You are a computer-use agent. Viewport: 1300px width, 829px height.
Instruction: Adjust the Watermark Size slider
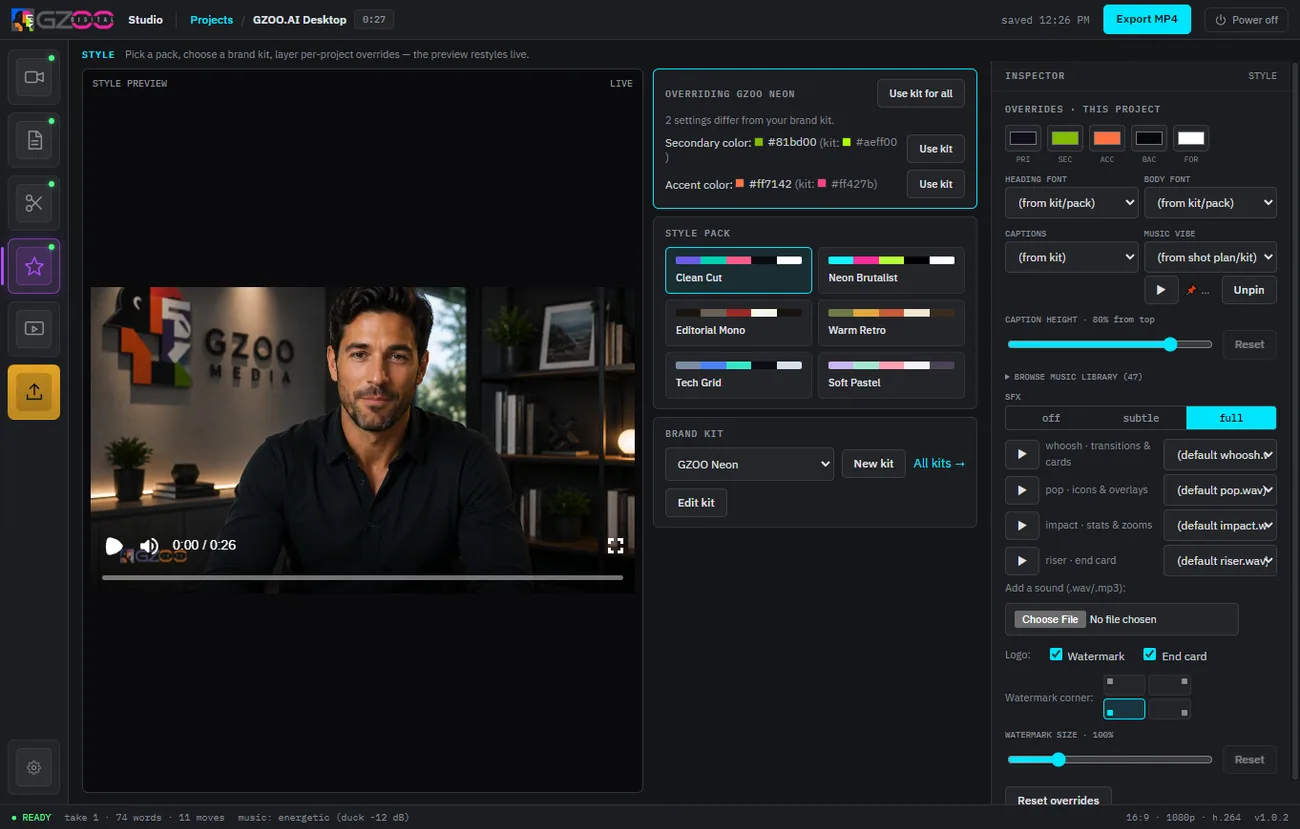(x=1109, y=760)
